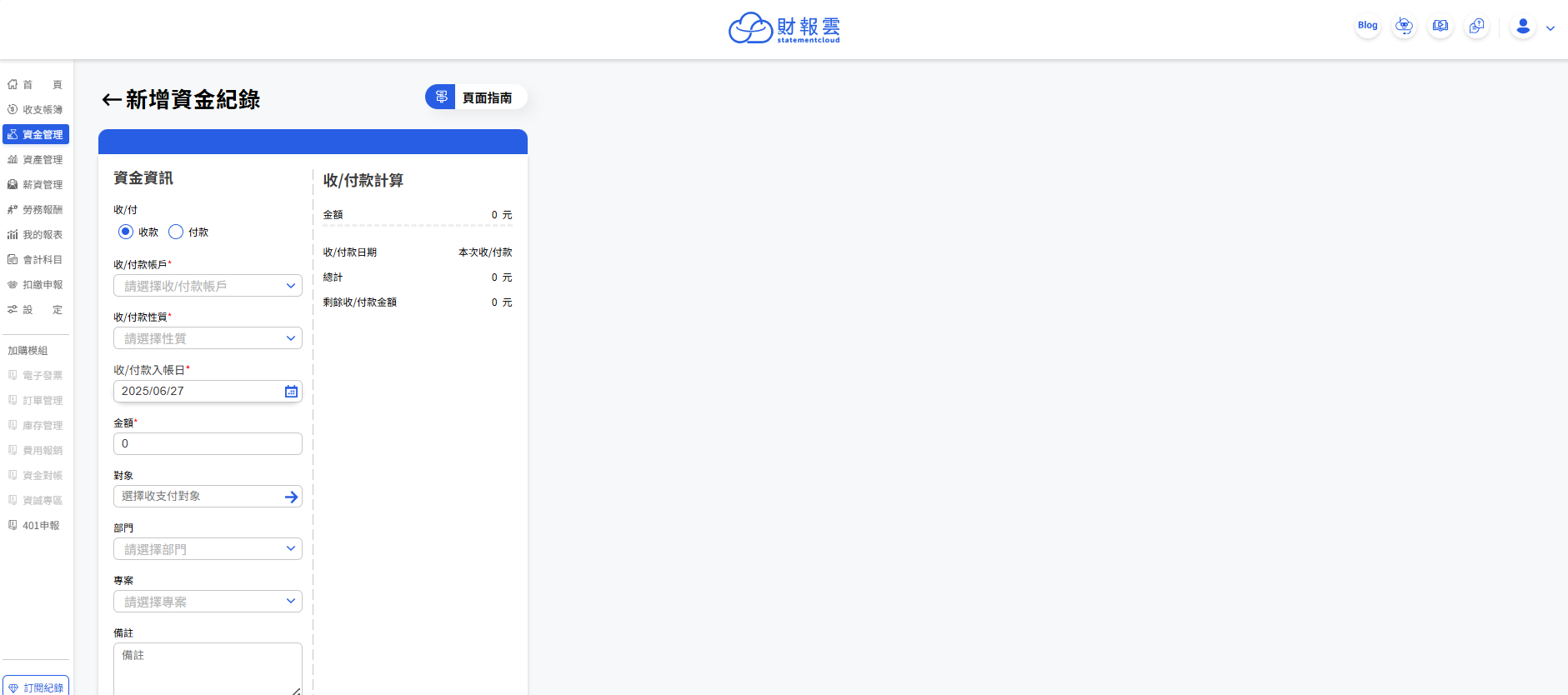Open the help question chat icon
The height and width of the screenshot is (695, 1568).
coord(1476,26)
